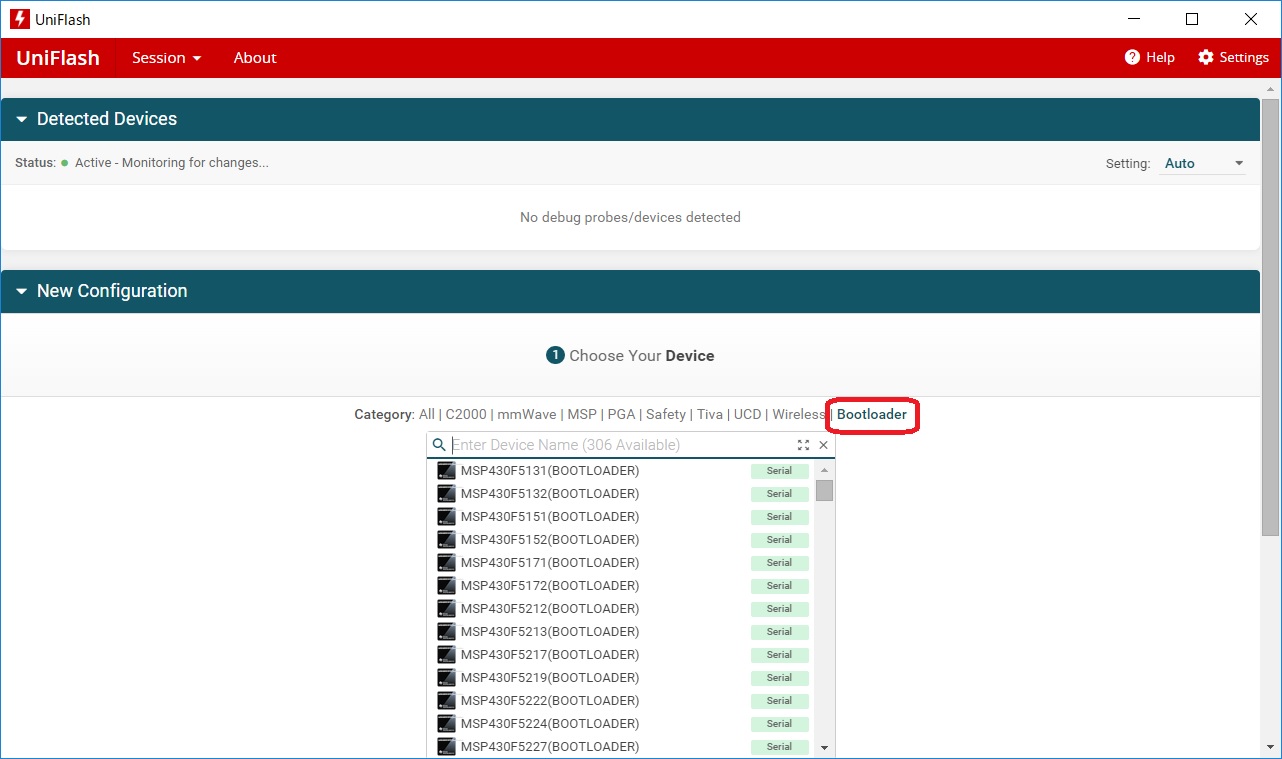Click the chip icon beside MSP430F5212(BOOTLOADER)
Screen dimensions: 1282x759
tap(446, 609)
